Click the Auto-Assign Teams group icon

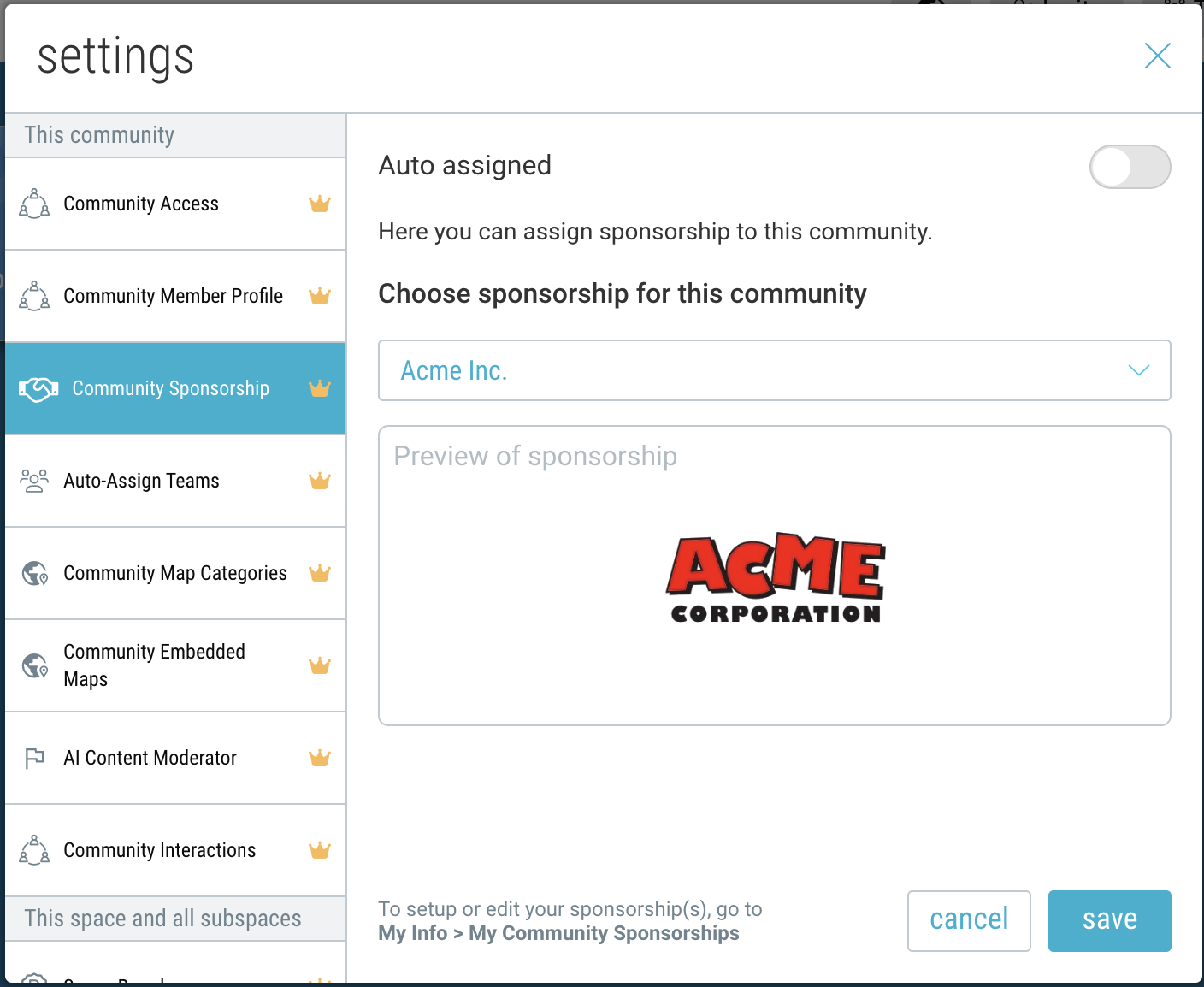coord(34,481)
